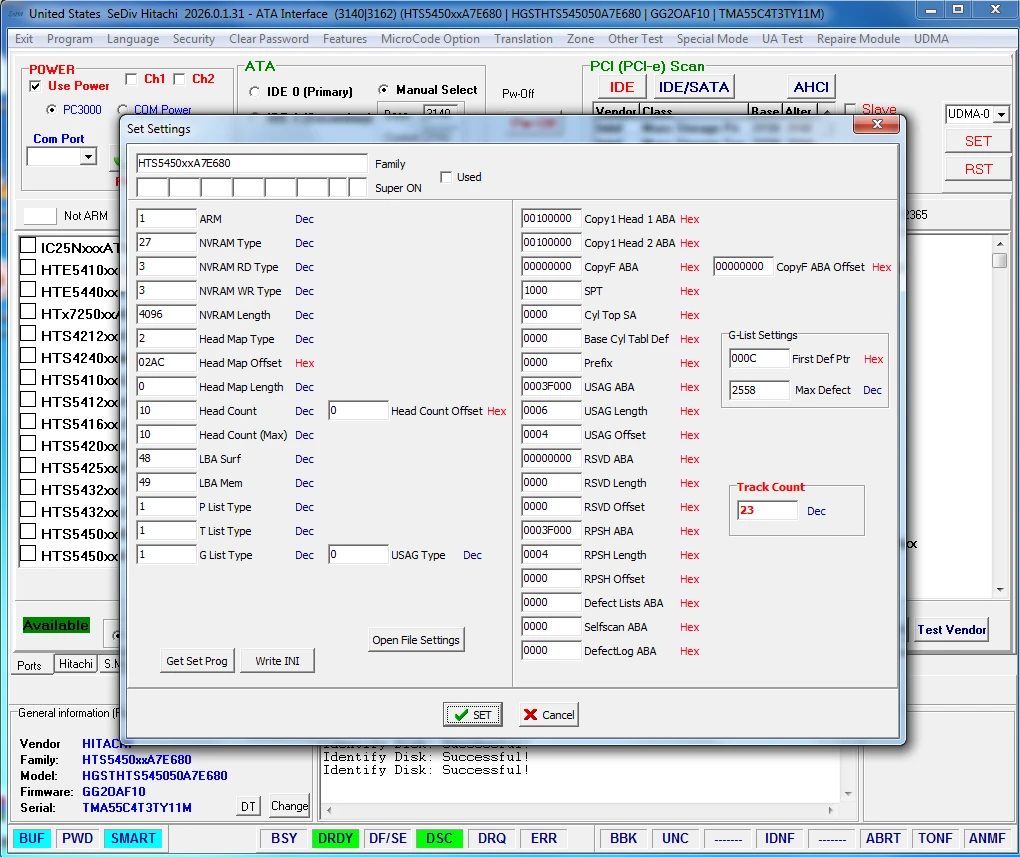This screenshot has width=1020, height=857.
Task: Open File Settings button
Action: point(416,640)
